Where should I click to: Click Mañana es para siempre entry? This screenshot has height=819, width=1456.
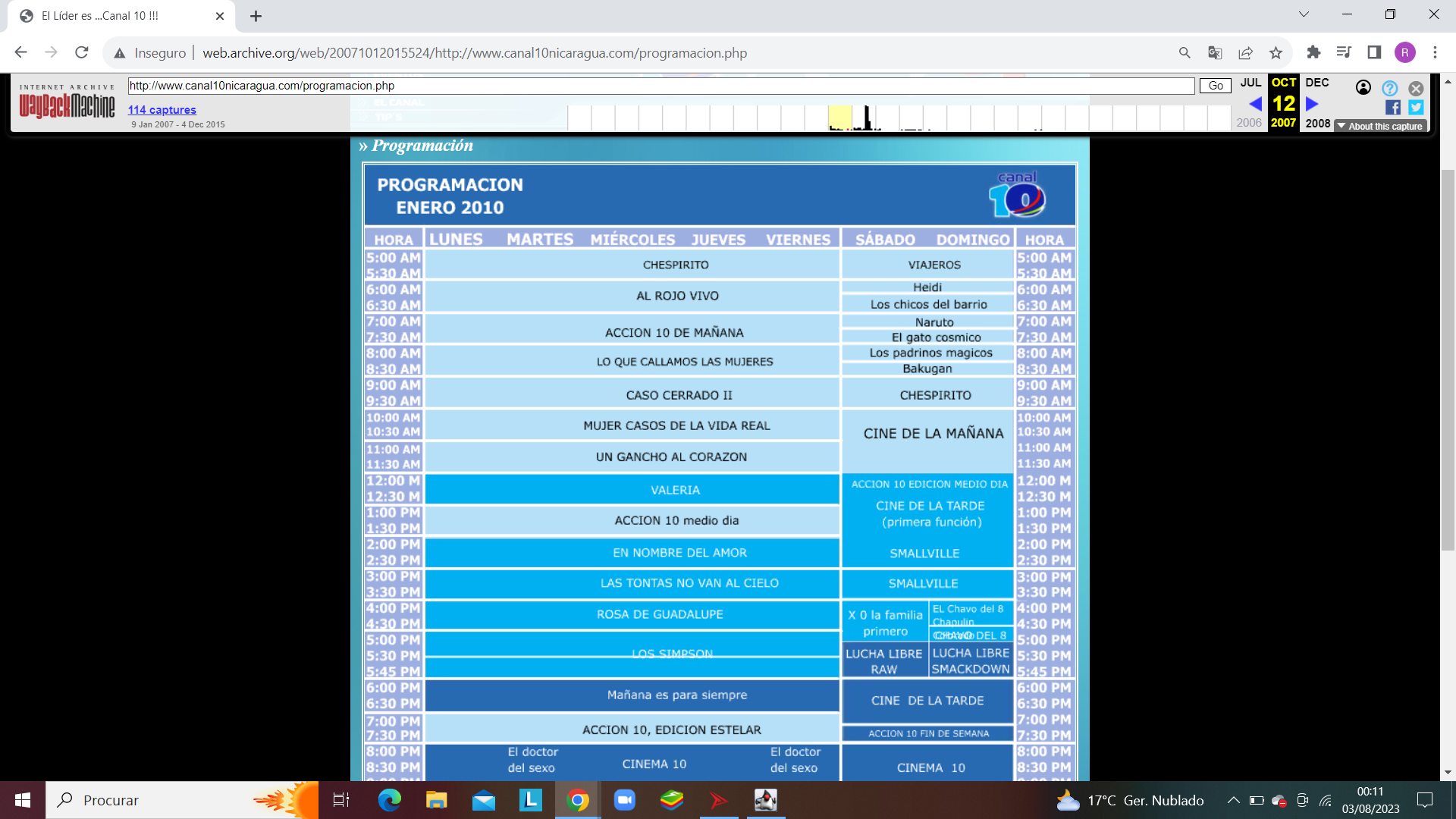click(676, 695)
